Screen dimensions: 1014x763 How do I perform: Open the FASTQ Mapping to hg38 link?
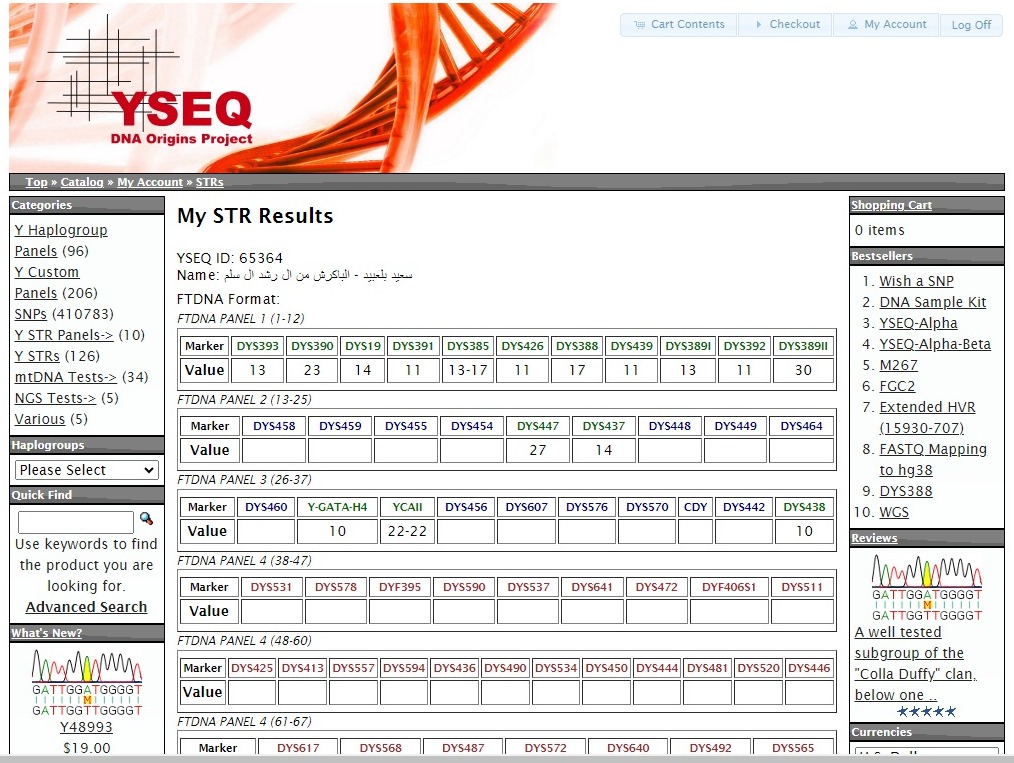(933, 460)
